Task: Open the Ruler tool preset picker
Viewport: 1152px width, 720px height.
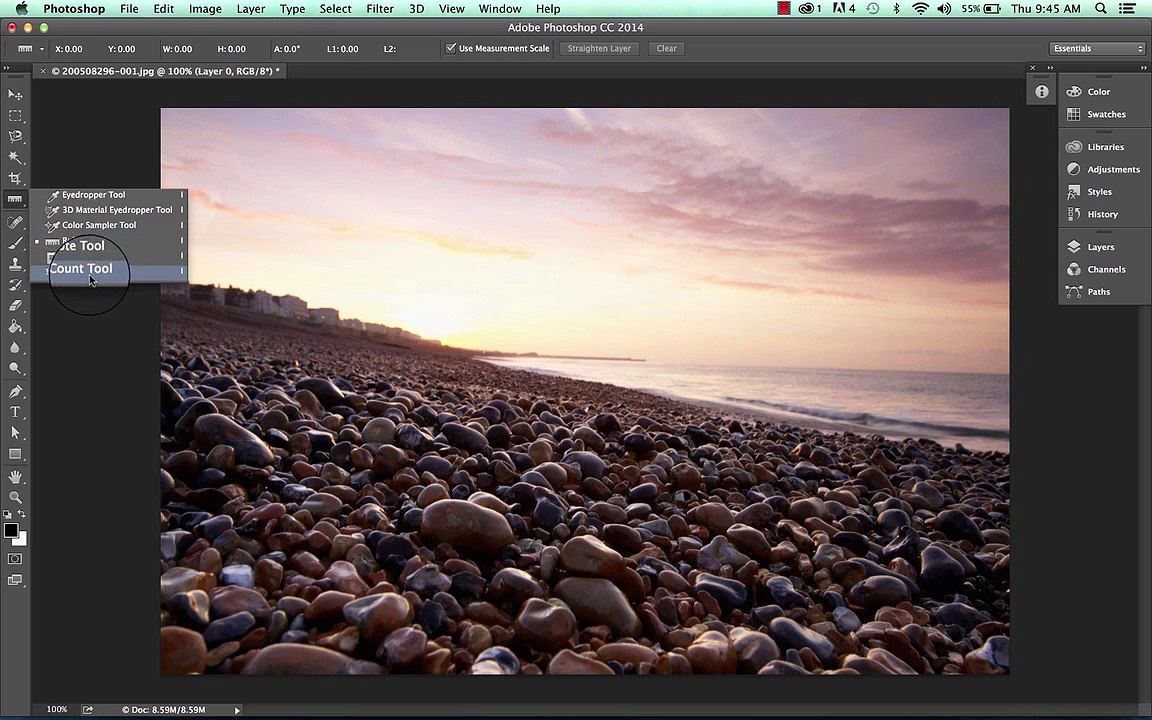Action: (29, 48)
